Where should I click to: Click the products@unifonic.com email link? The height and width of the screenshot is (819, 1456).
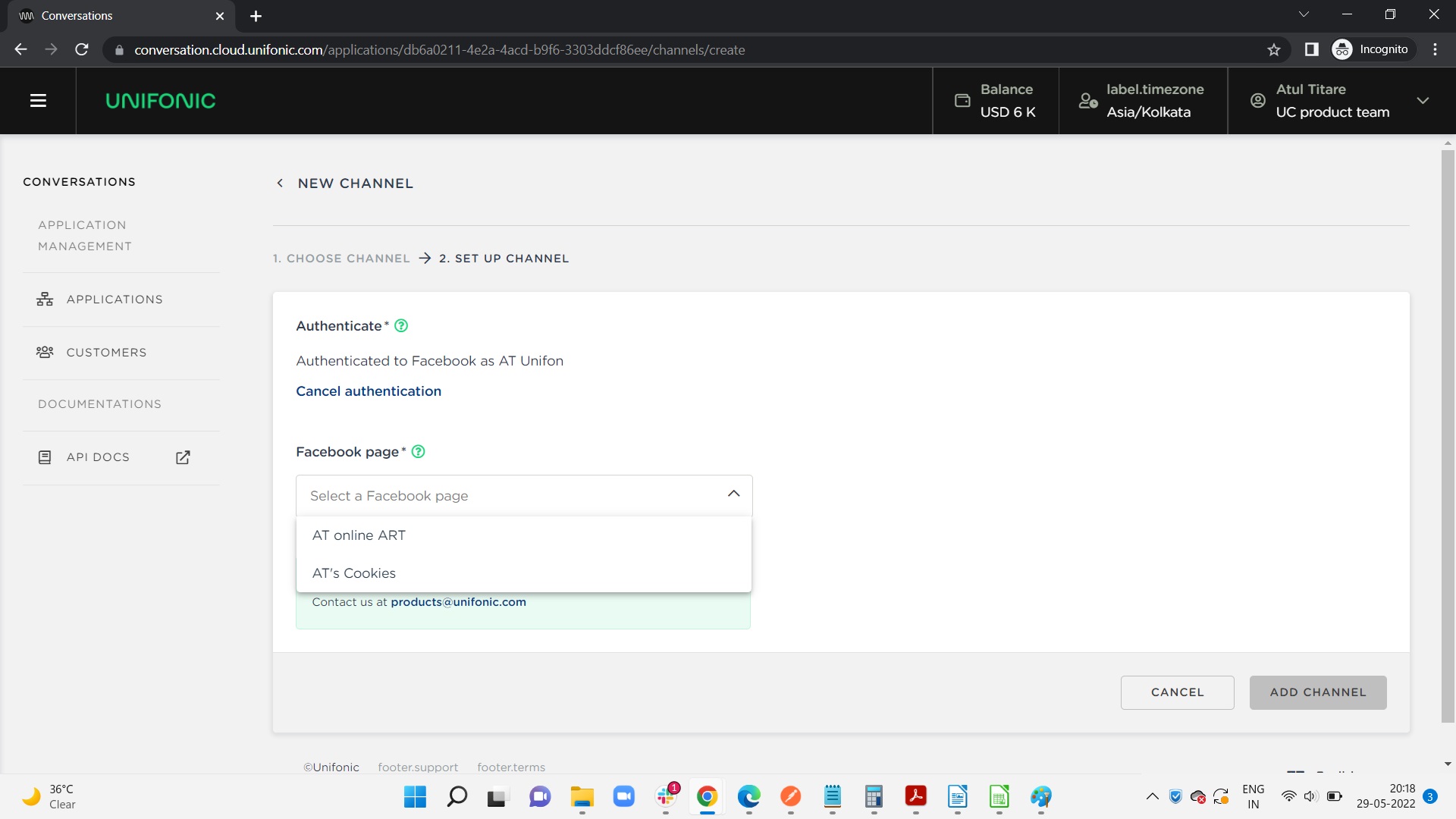[458, 602]
